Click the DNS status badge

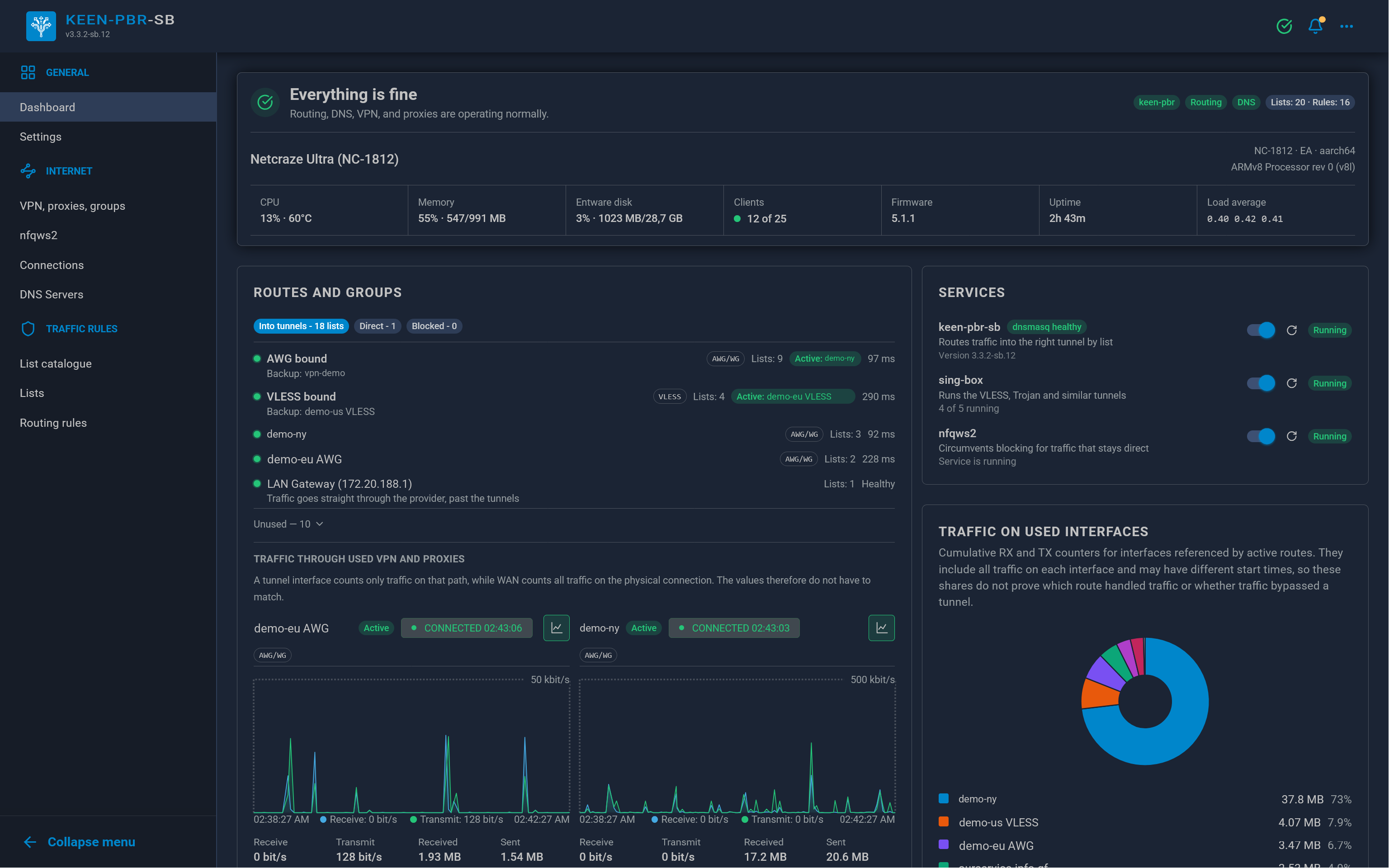(x=1246, y=102)
